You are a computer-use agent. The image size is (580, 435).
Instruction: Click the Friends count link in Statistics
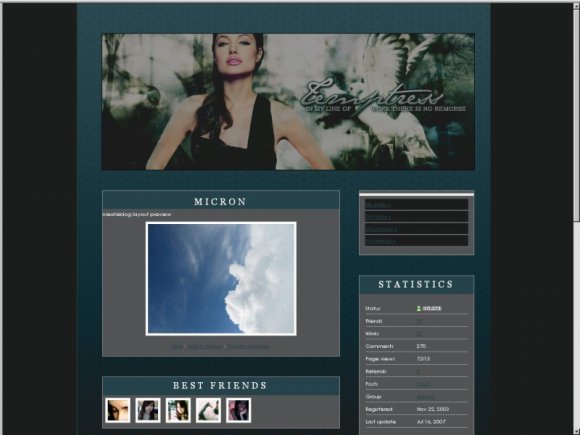tap(420, 321)
